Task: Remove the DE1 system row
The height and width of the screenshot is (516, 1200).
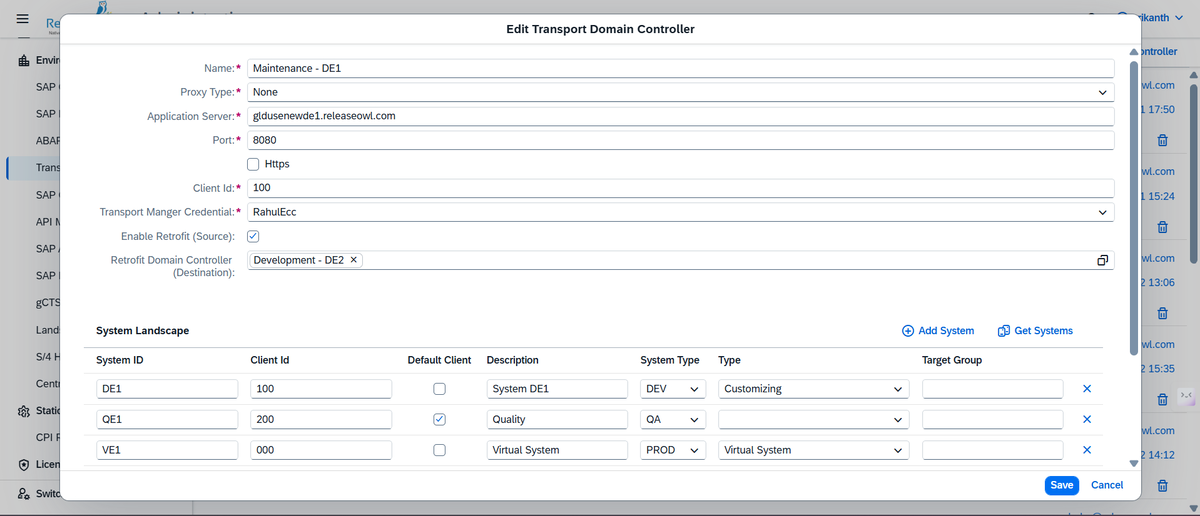Action: 1087,389
